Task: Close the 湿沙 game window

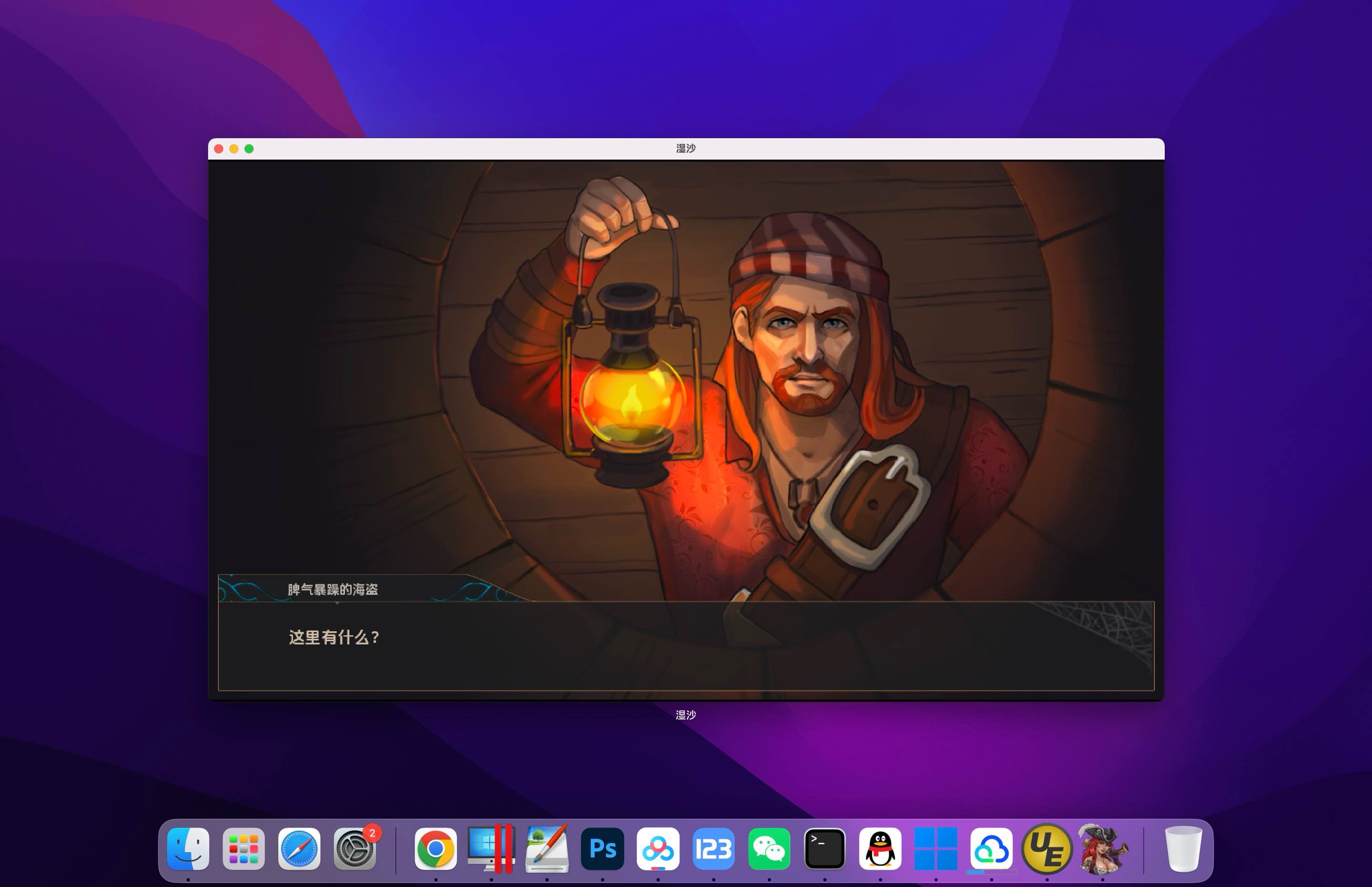Action: (x=219, y=149)
